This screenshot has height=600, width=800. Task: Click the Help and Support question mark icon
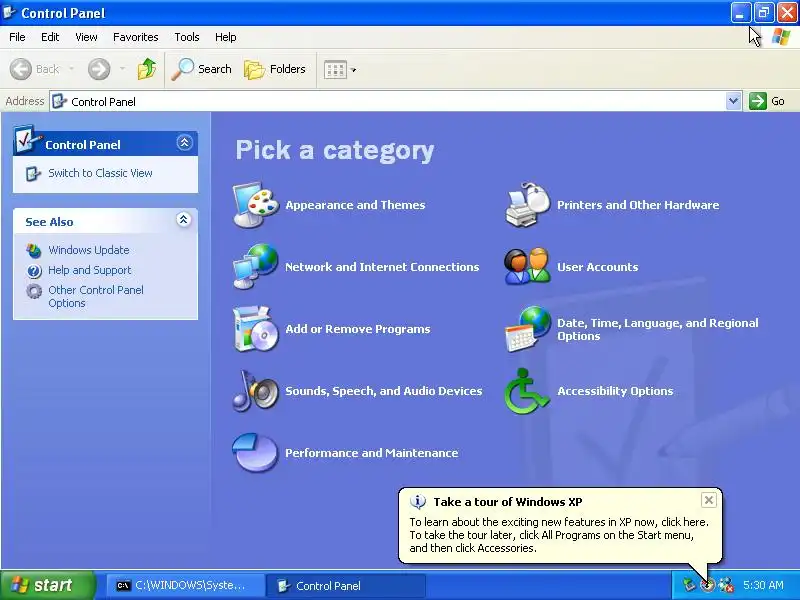(x=34, y=270)
